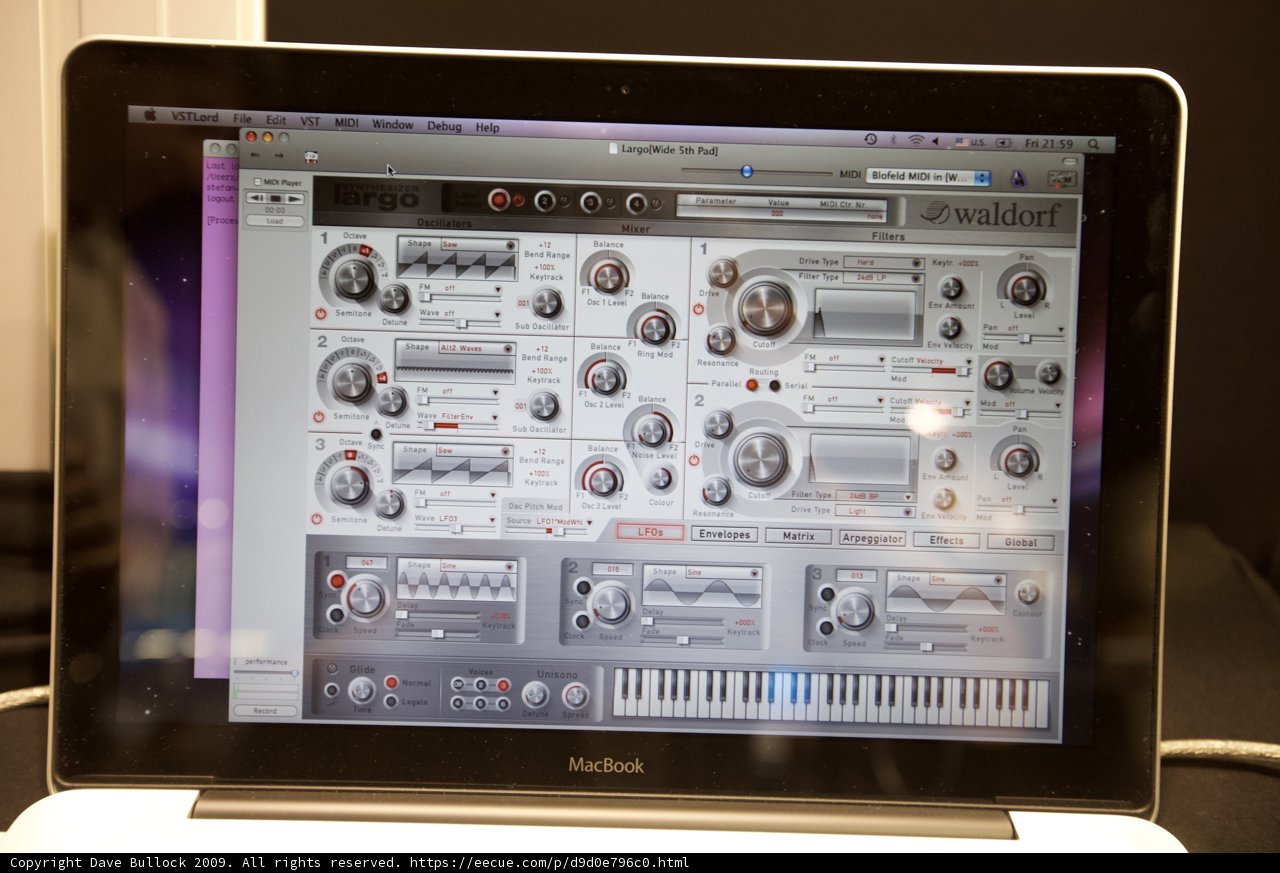1280x873 pixels.
Task: Open Oscillator 3 Shape dropdown
Action: 474,450
